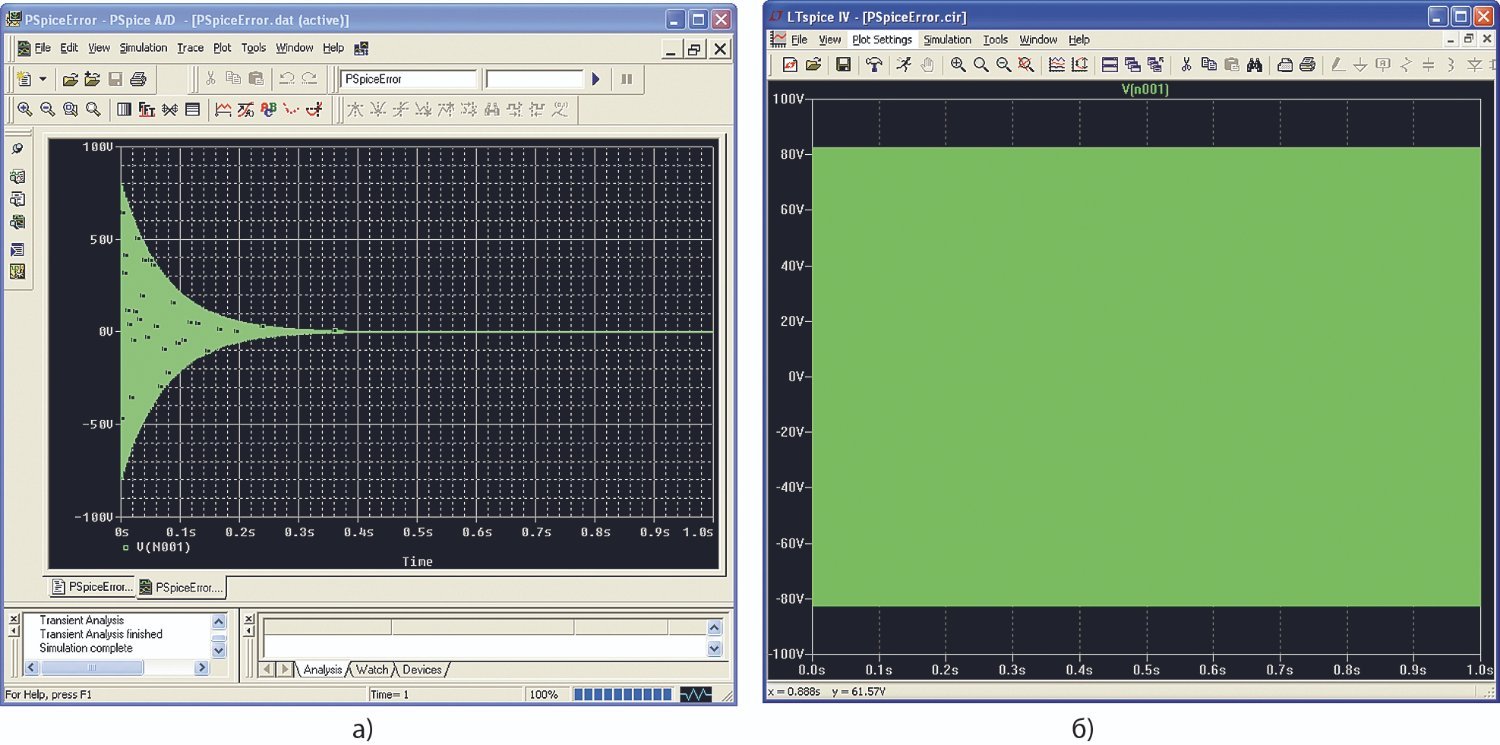Open the PSpiceError profile combo box

(x=408, y=79)
